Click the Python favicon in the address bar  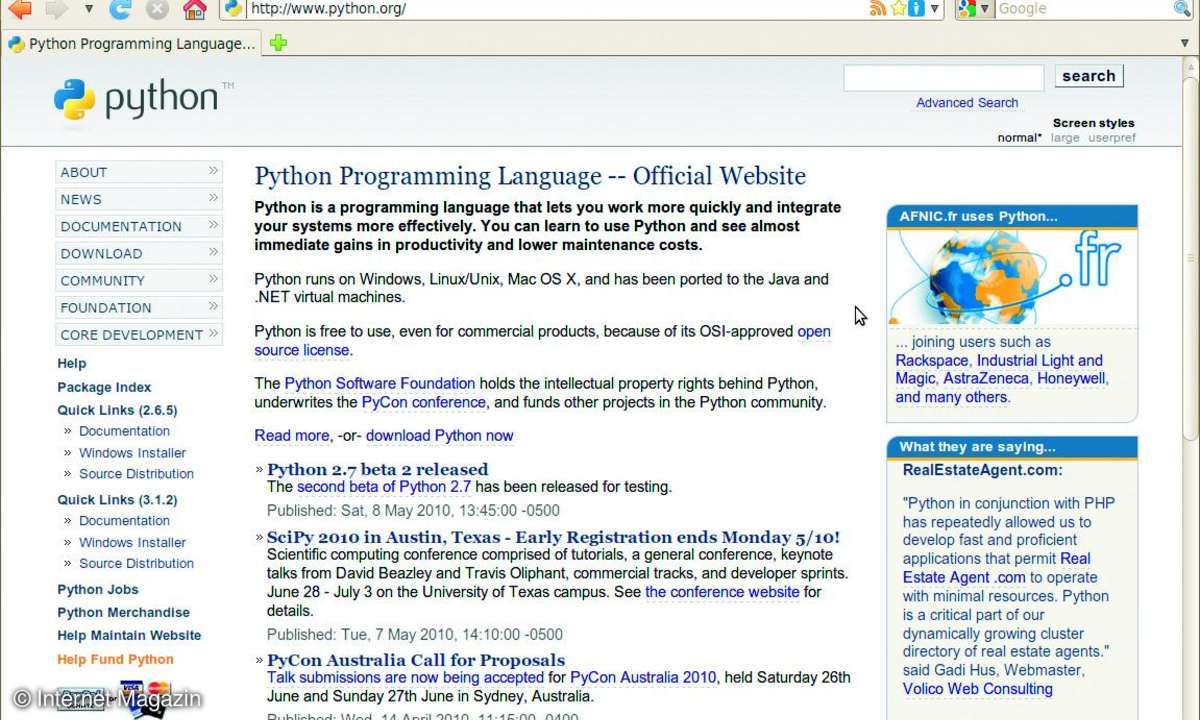click(x=234, y=9)
